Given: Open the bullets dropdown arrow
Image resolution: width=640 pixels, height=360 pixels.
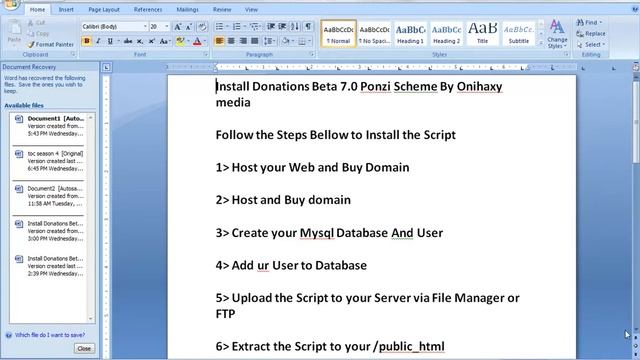Looking at the screenshot, I should 227,27.
